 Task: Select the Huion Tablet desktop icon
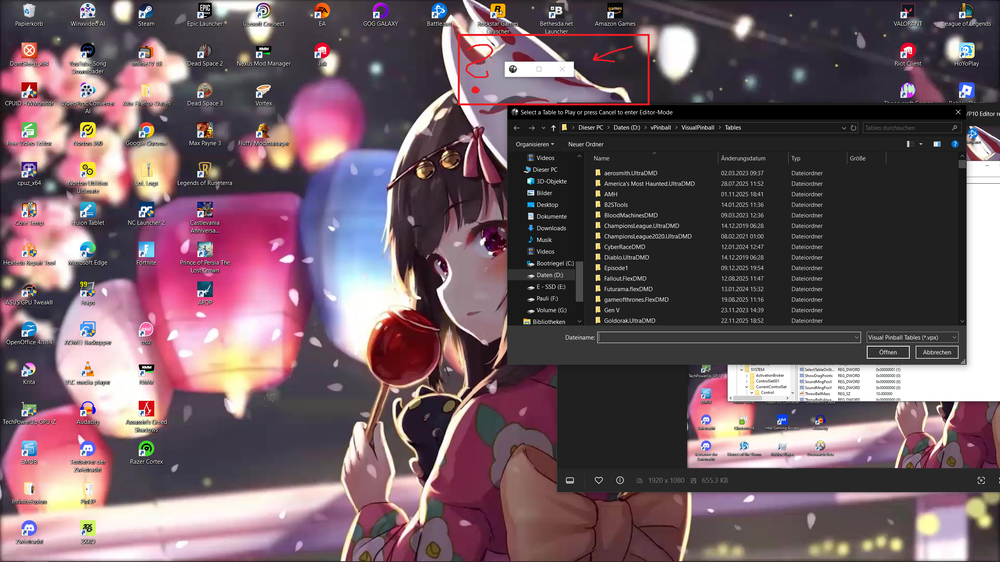pos(87,214)
